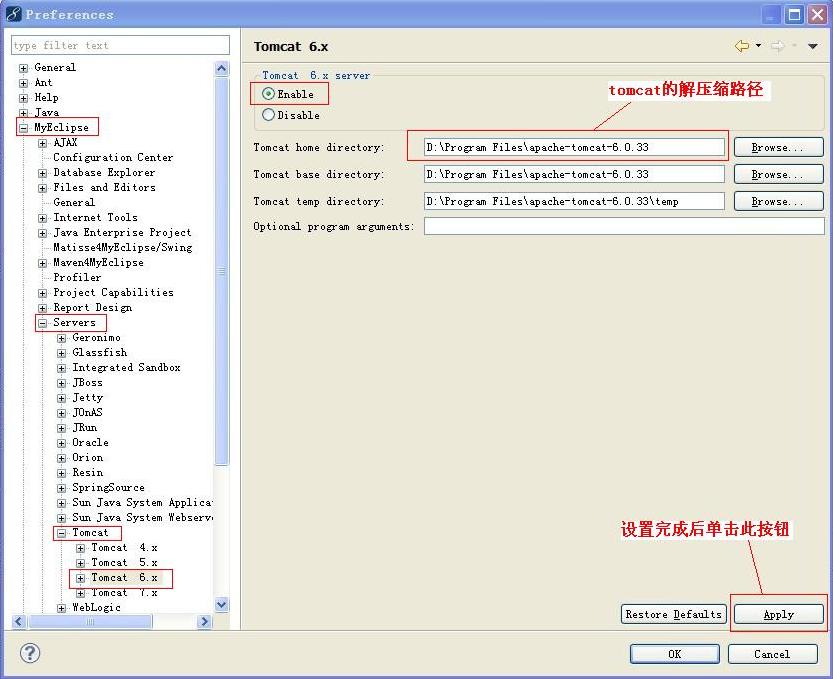Open the preferences view menu triangle
Screen dimensions: 833x679
813,46
